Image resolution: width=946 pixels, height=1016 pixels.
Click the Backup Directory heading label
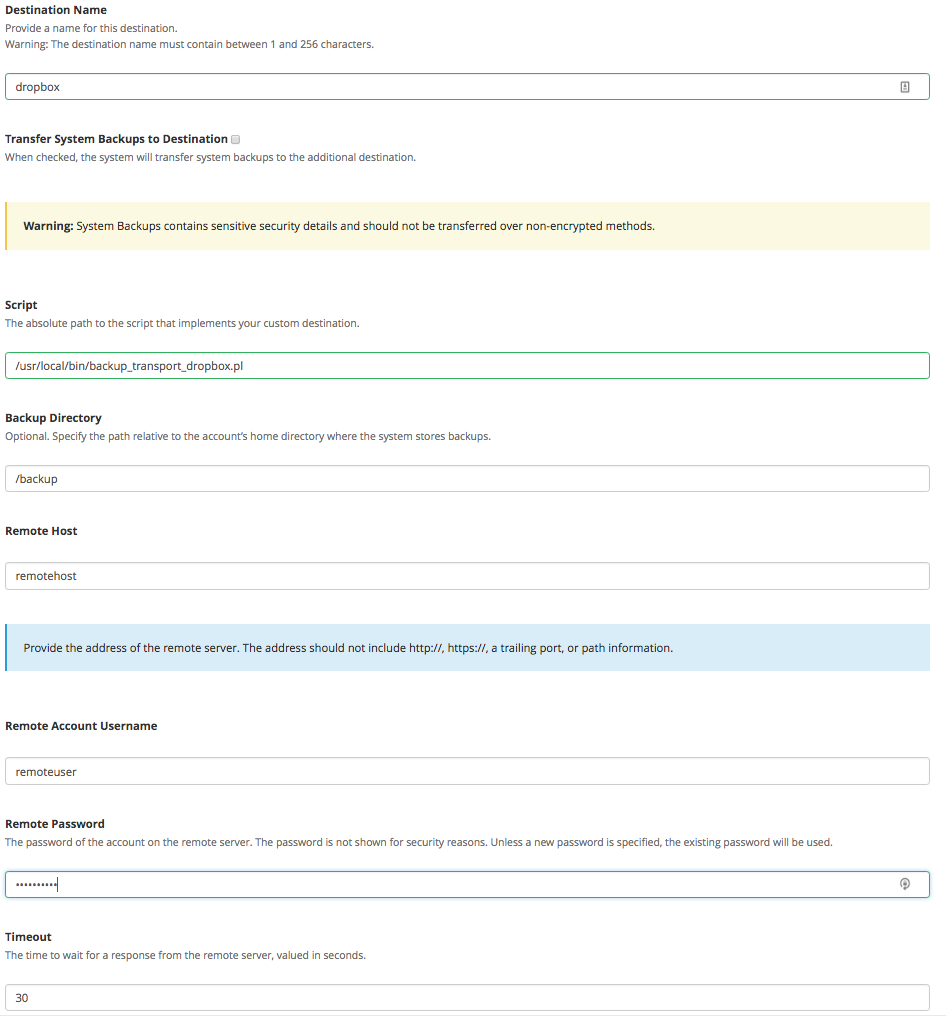point(53,418)
